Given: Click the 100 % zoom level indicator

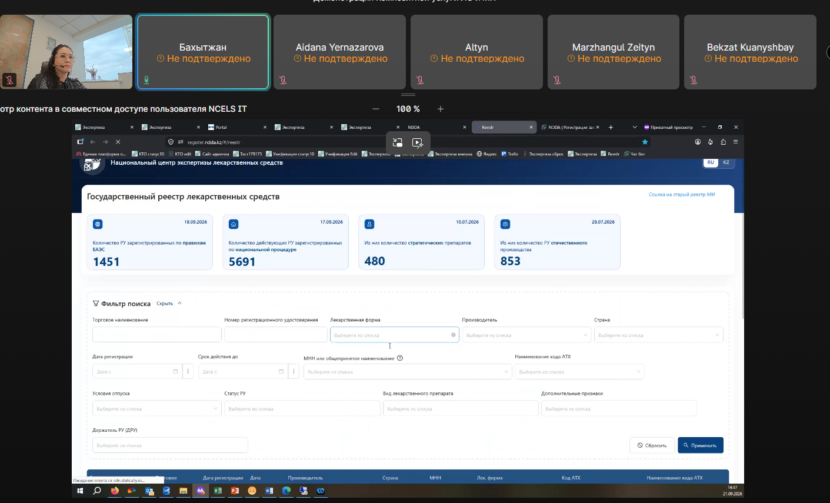Looking at the screenshot, I should 408,109.
